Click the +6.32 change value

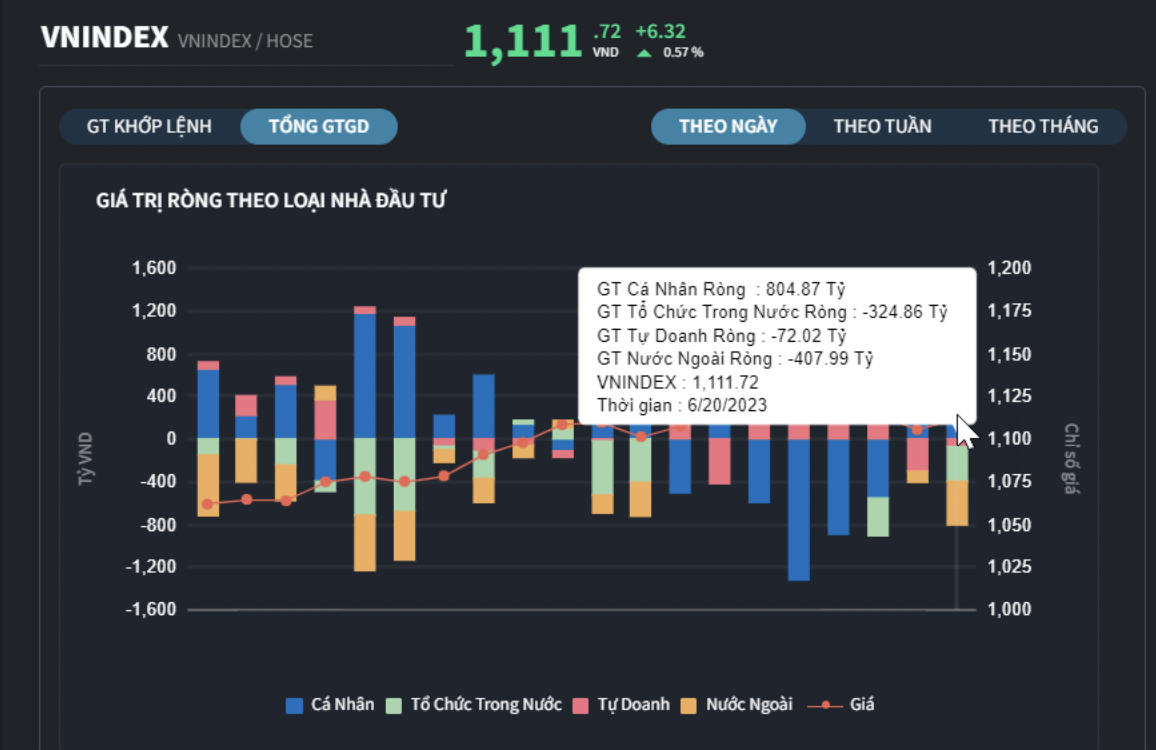point(661,32)
